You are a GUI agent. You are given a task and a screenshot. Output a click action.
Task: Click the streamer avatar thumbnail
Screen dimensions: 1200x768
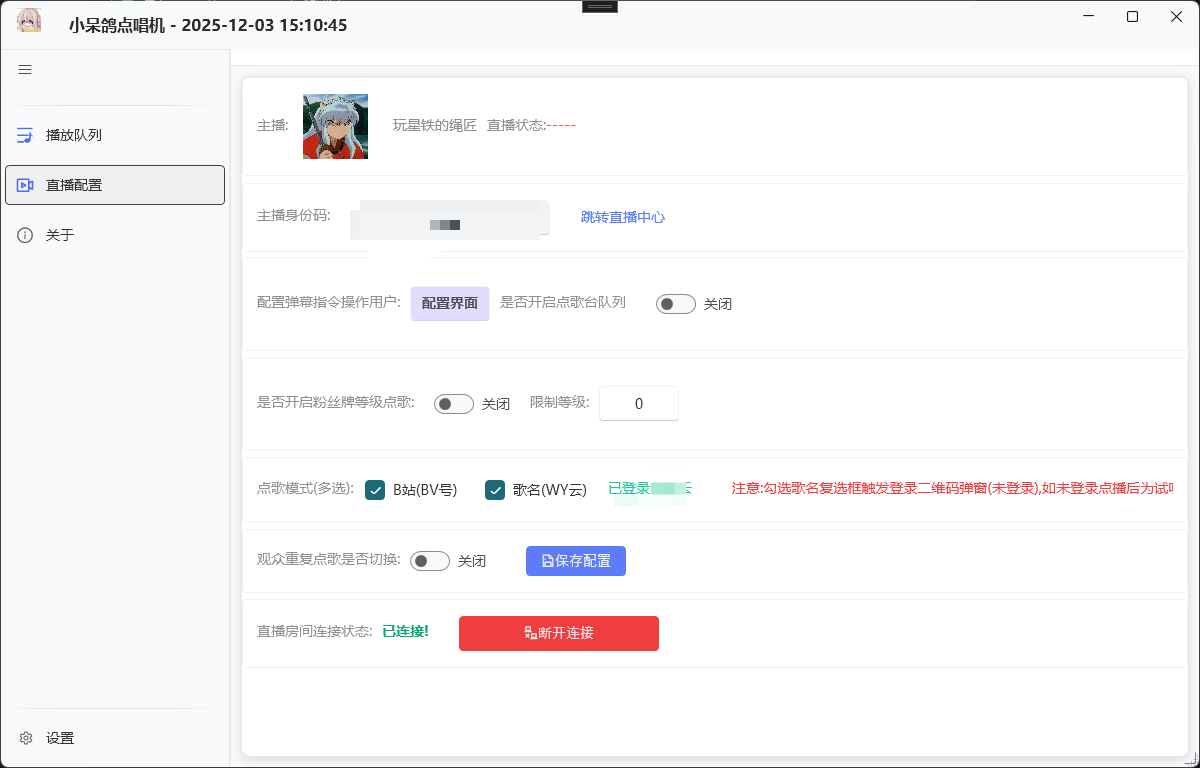335,126
